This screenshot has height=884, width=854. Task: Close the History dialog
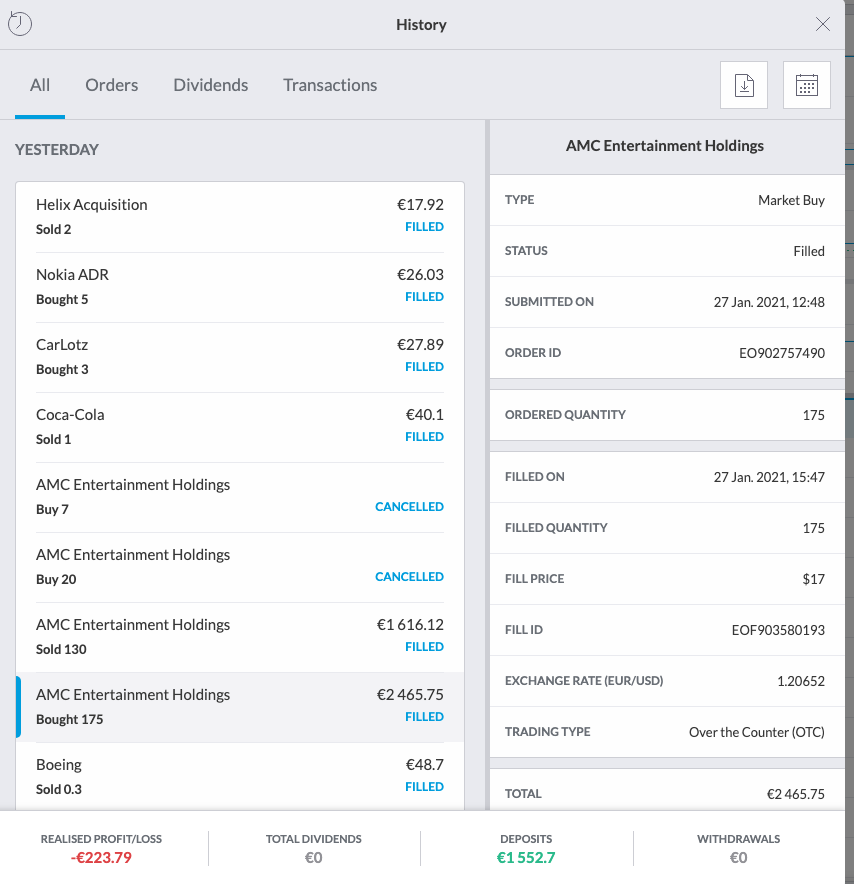point(822,24)
